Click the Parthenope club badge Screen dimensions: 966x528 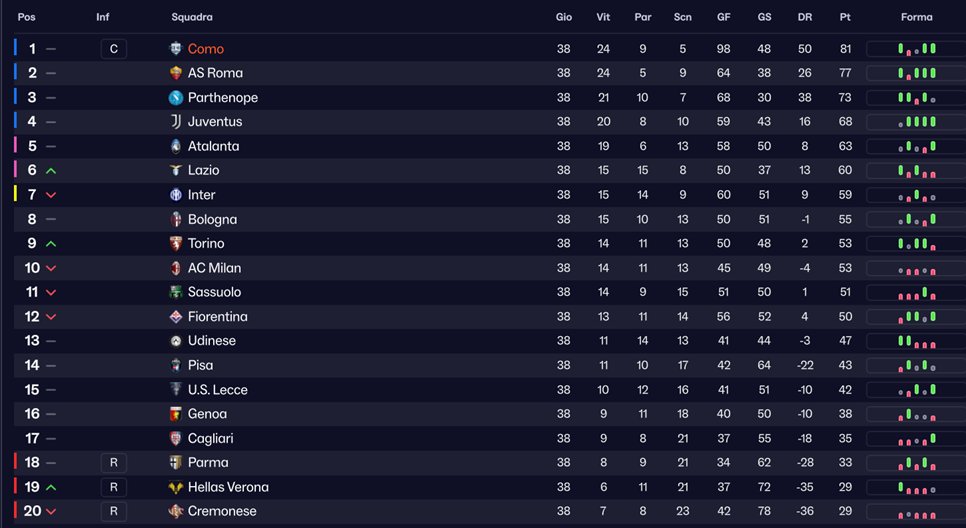176,98
